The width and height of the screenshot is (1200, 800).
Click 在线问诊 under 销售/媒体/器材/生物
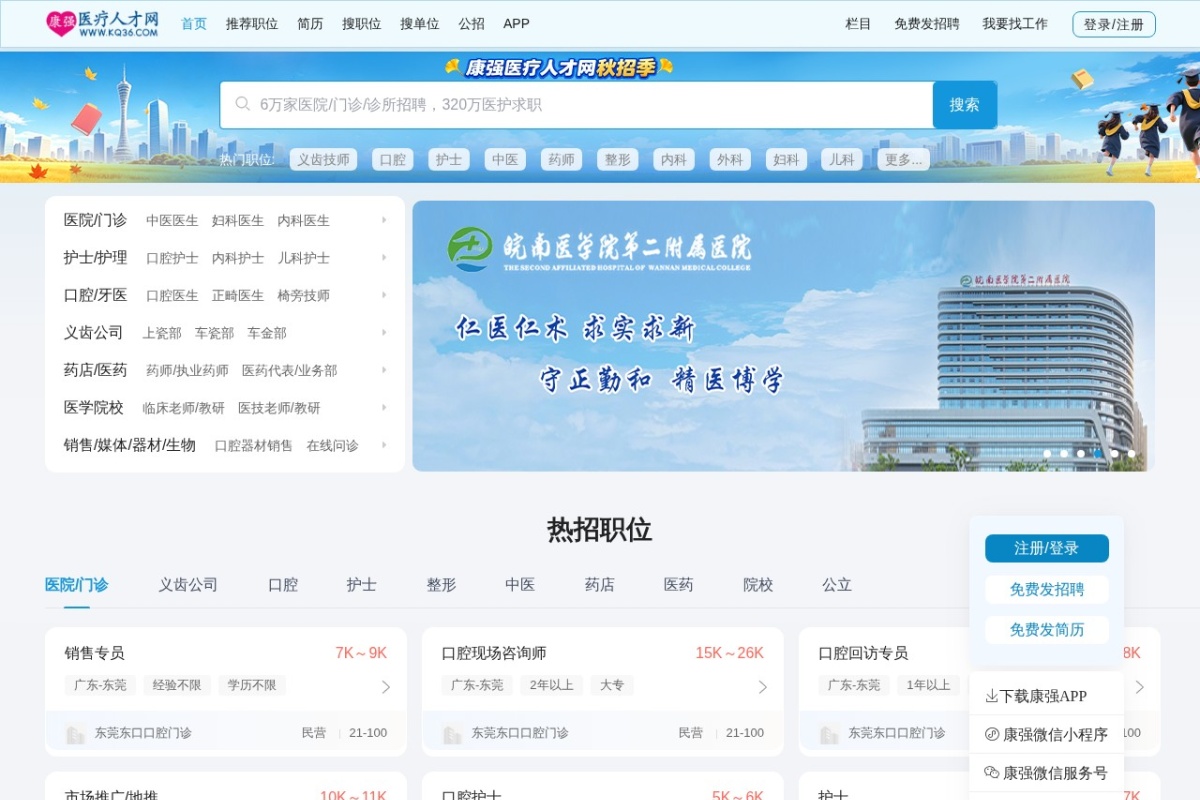click(x=332, y=445)
